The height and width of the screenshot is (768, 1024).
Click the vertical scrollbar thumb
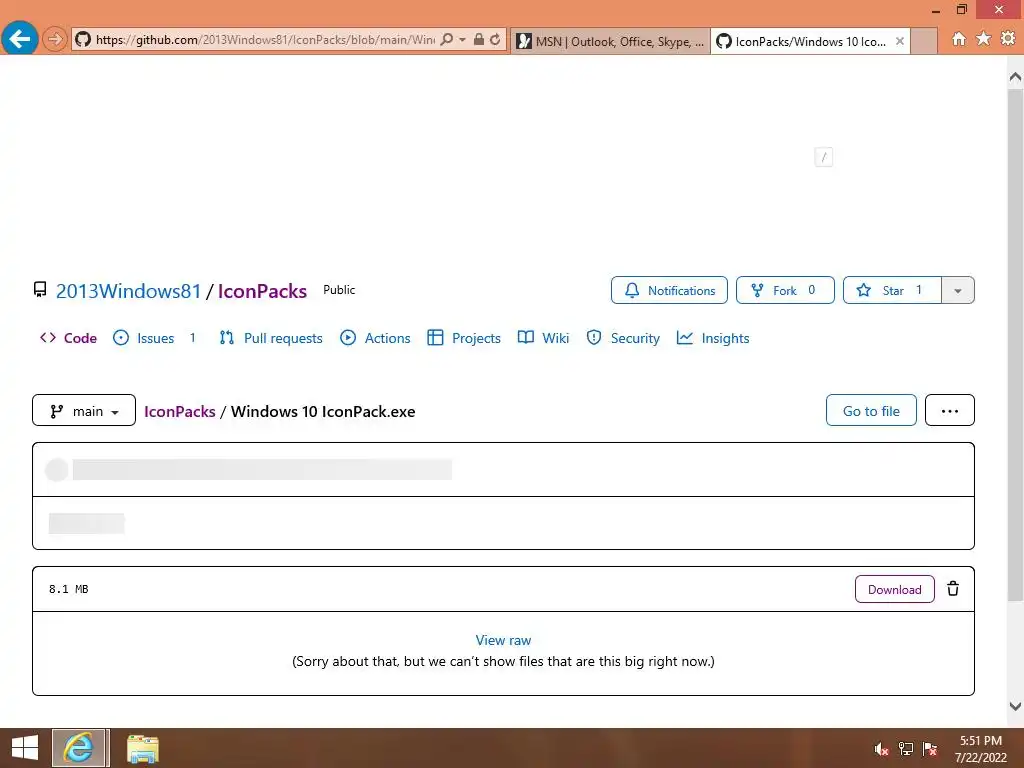(x=1015, y=345)
